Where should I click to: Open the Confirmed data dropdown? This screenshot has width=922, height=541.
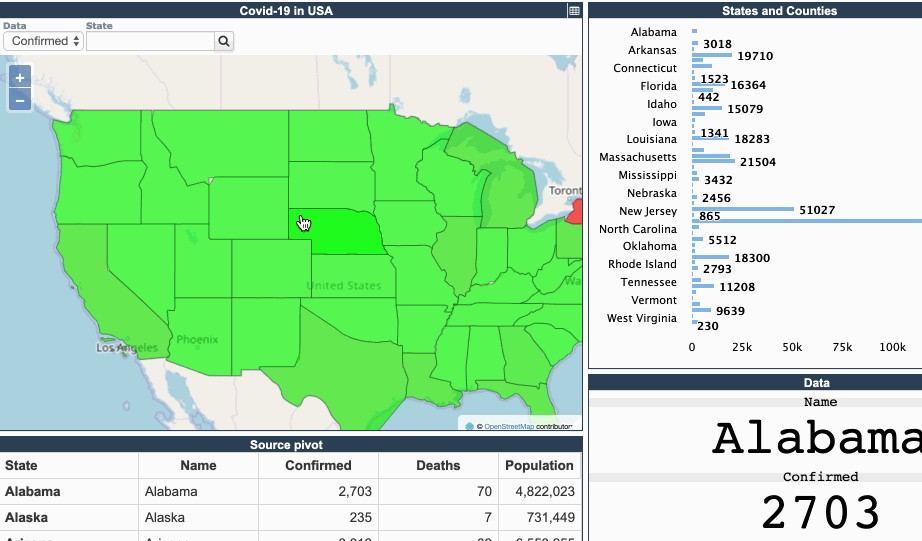pyautogui.click(x=45, y=41)
